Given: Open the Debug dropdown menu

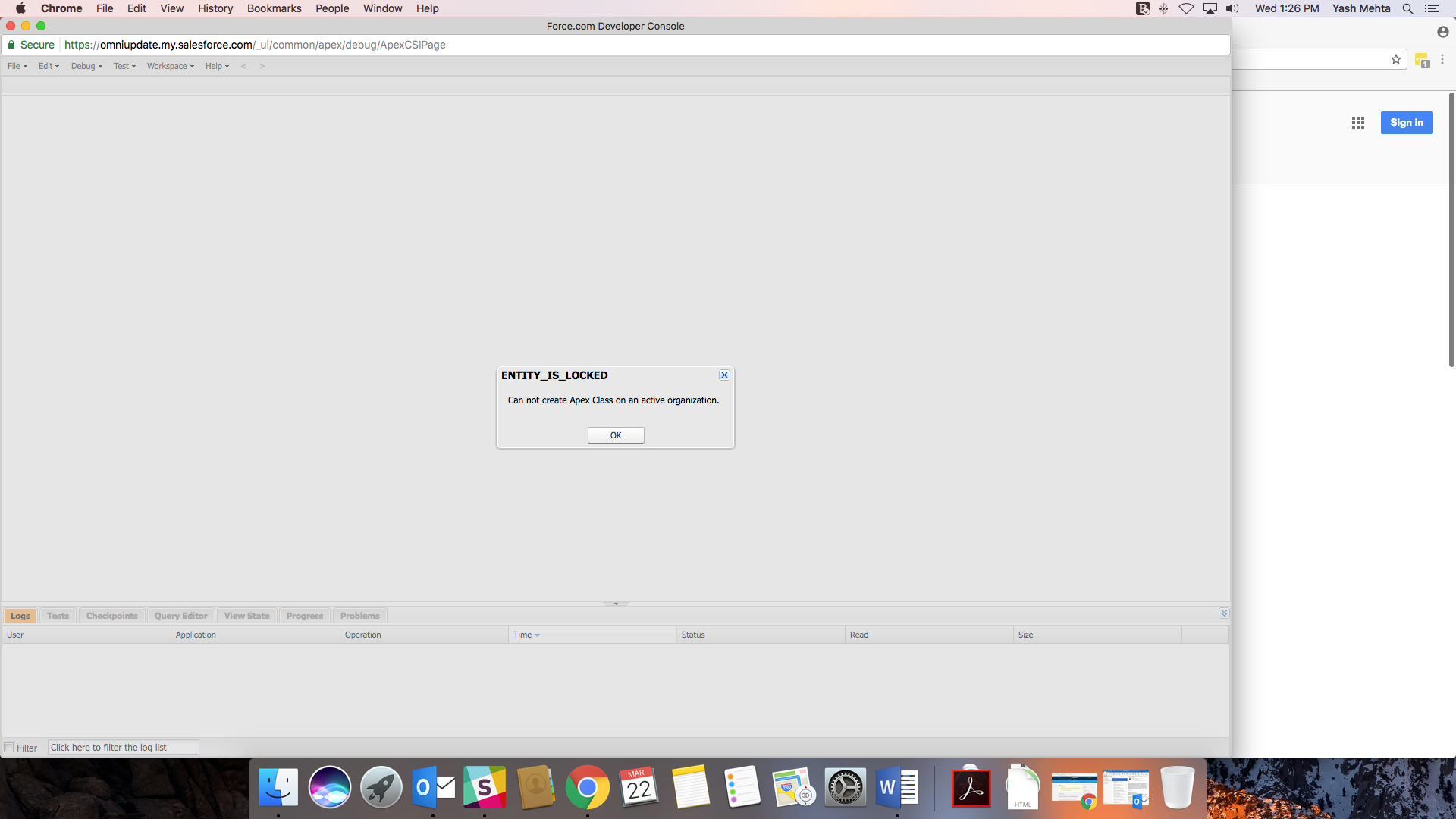Looking at the screenshot, I should 86,66.
